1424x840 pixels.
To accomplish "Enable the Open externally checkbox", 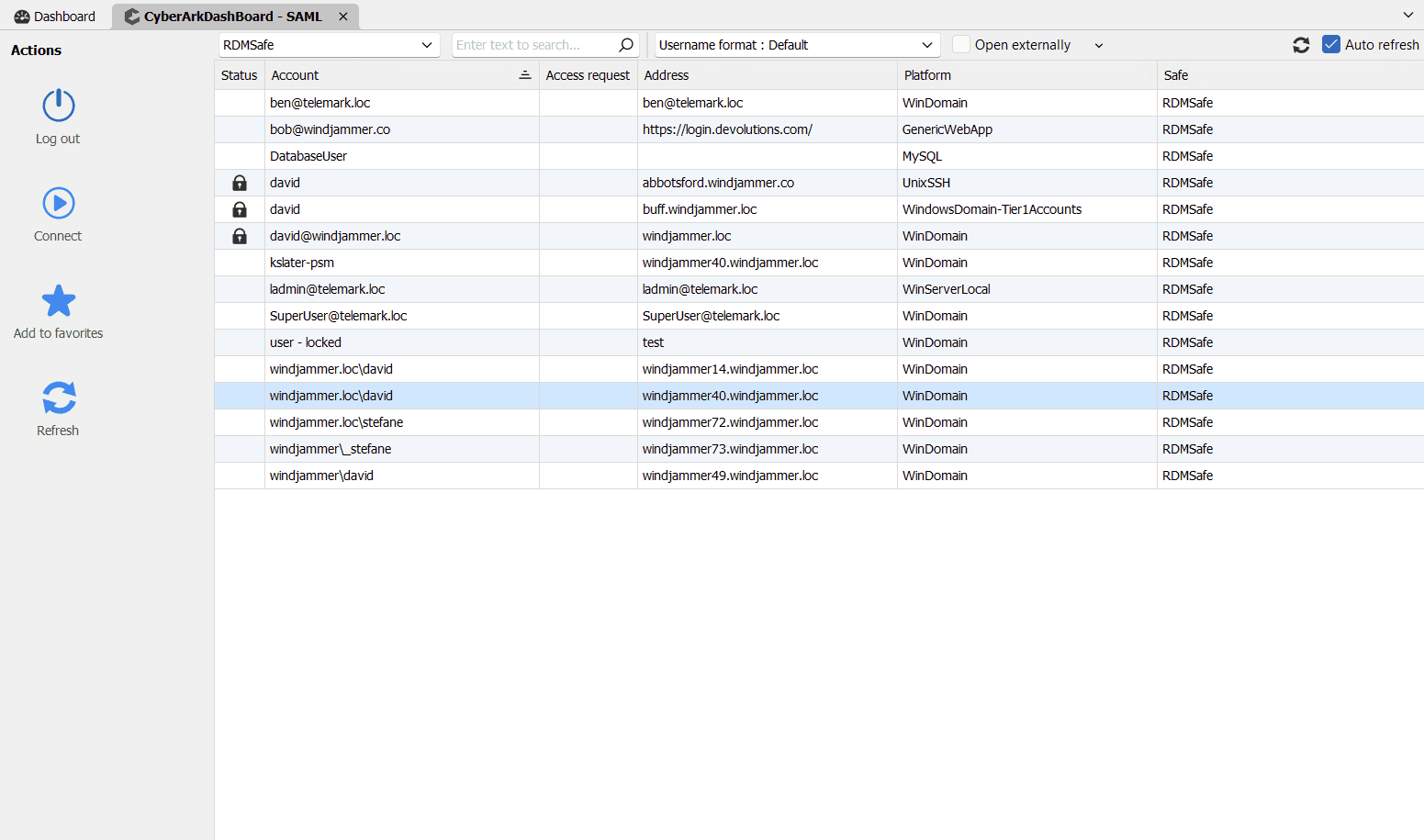I will point(961,44).
